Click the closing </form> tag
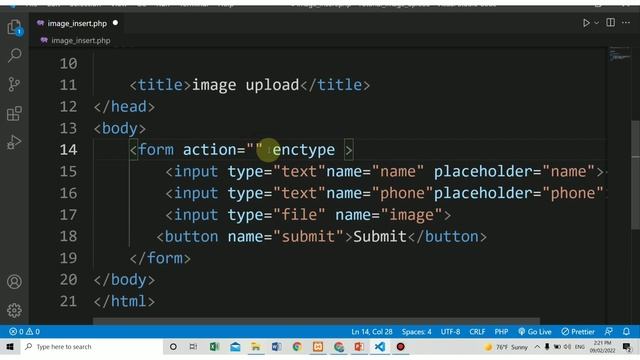This screenshot has height=360, width=640. (160, 258)
